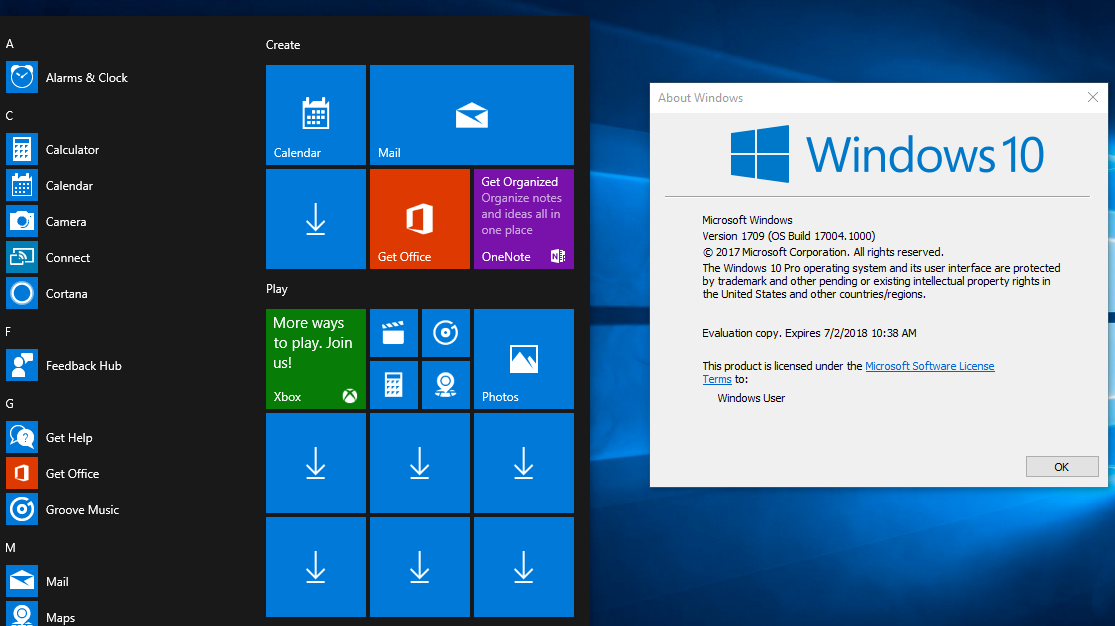The width and height of the screenshot is (1115, 626).
Task: Open the Xbox promotional tile
Action: point(315,359)
